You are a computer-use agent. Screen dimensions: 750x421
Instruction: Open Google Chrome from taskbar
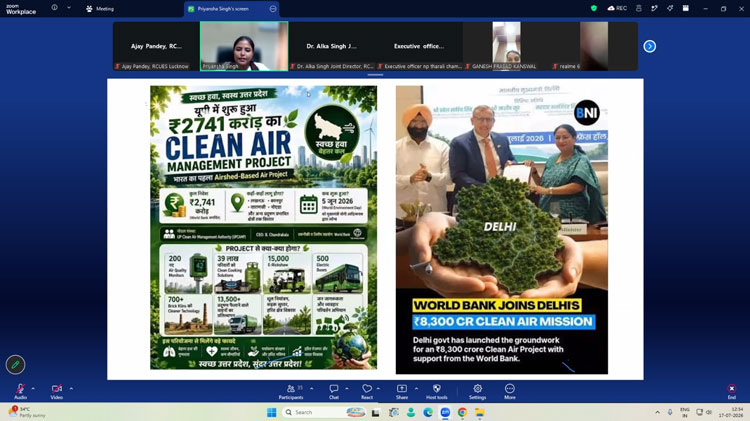[x=462, y=412]
